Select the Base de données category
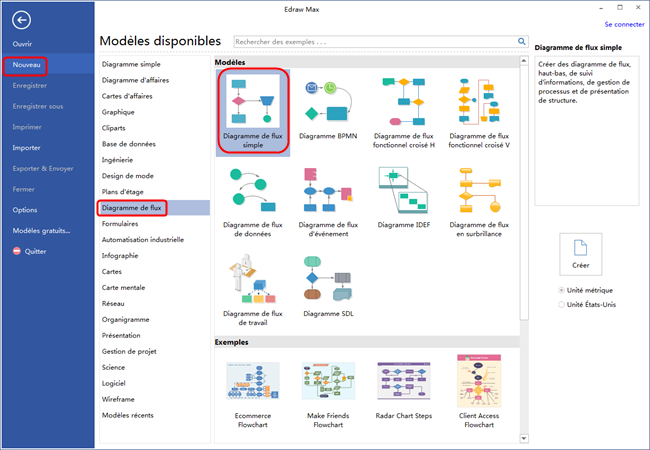 click(129, 144)
